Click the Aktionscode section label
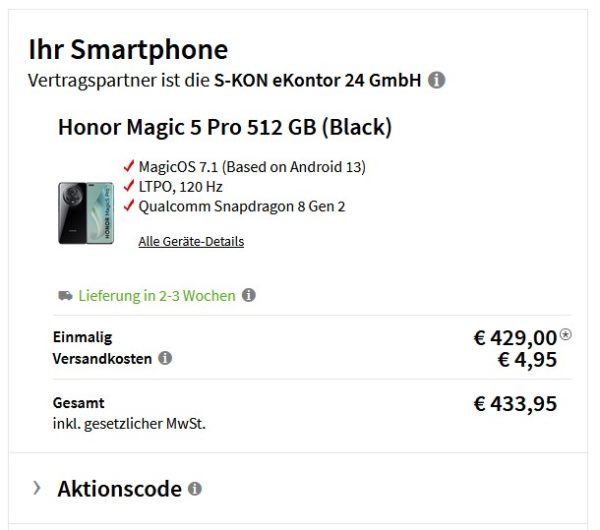Viewport: 600px width, 530px height. tap(119, 489)
